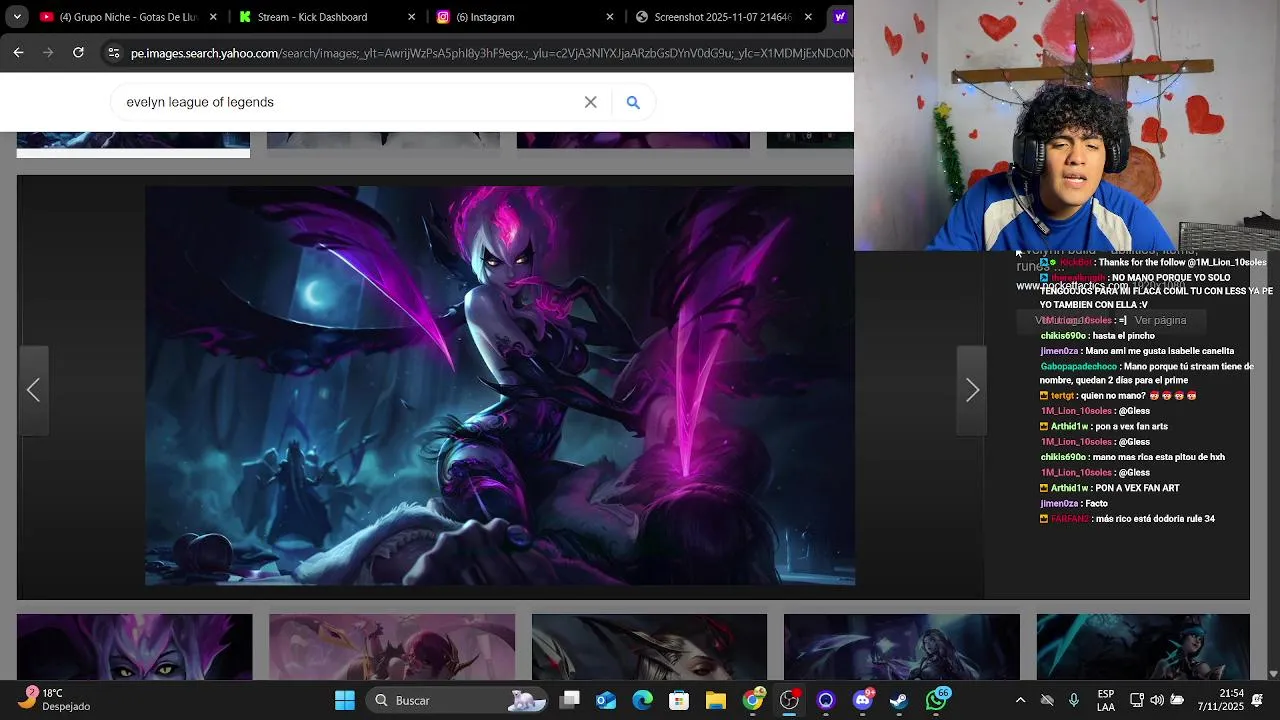Switch to the Instagram tab
The image size is (1280, 720).
pyautogui.click(x=526, y=17)
